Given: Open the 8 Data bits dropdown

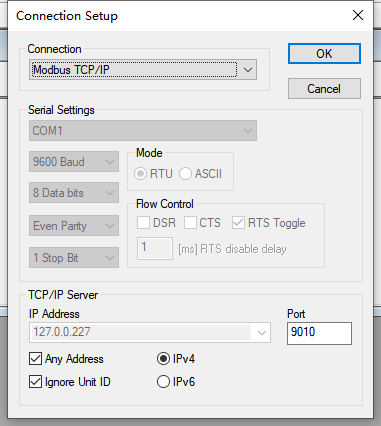Looking at the screenshot, I should pyautogui.click(x=74, y=193).
